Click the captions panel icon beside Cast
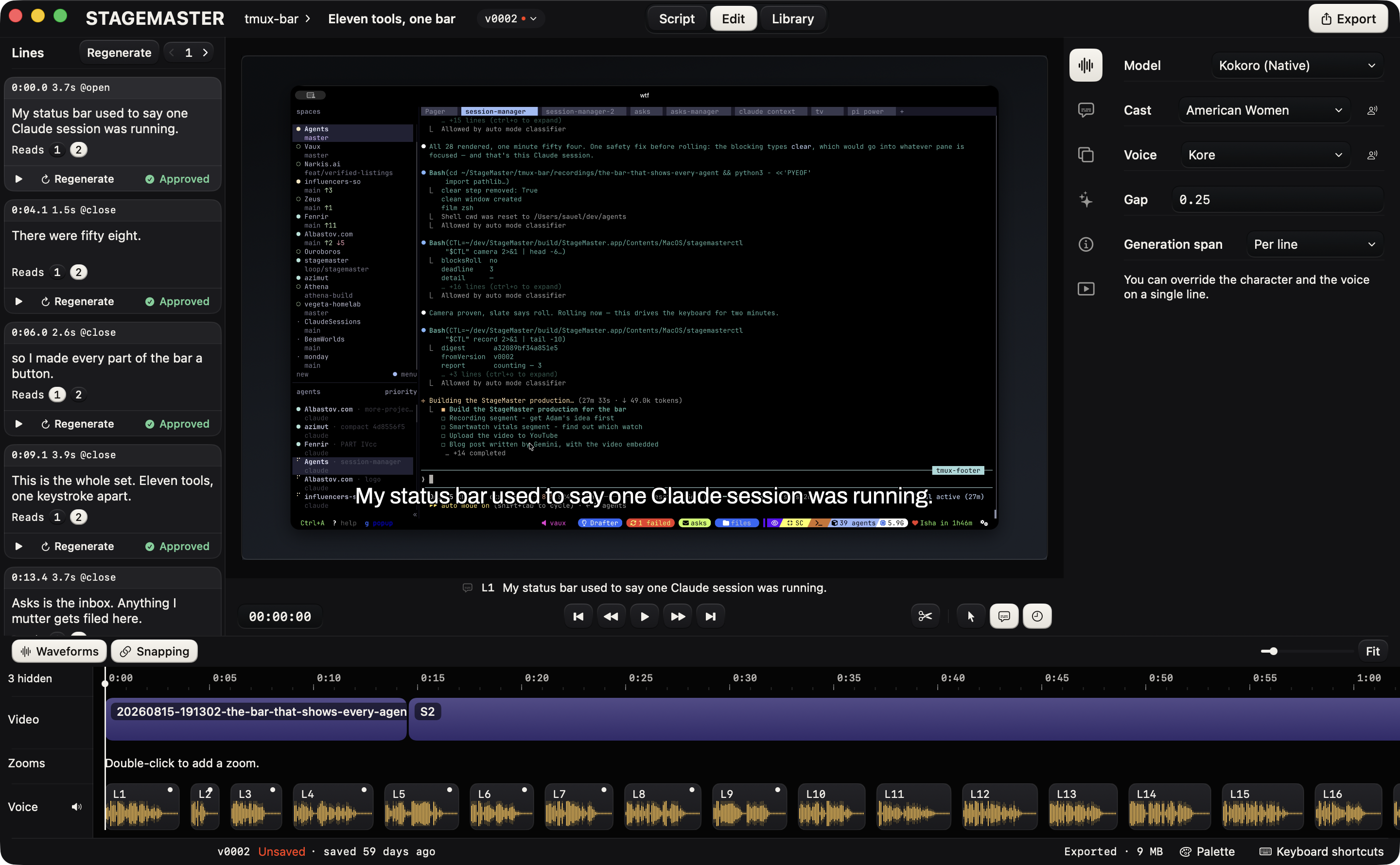 click(x=1085, y=110)
